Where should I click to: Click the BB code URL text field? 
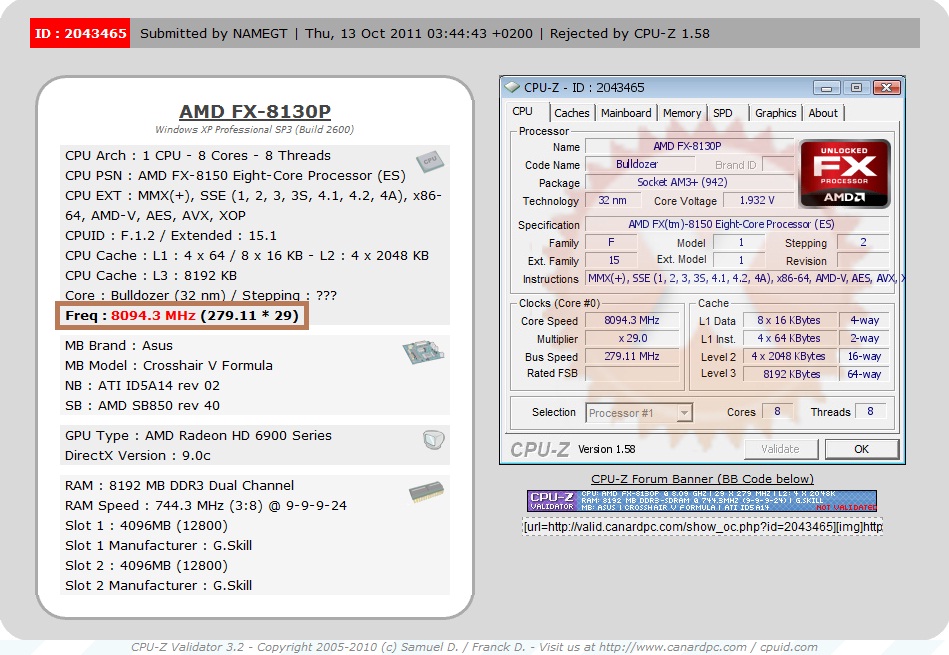point(702,527)
